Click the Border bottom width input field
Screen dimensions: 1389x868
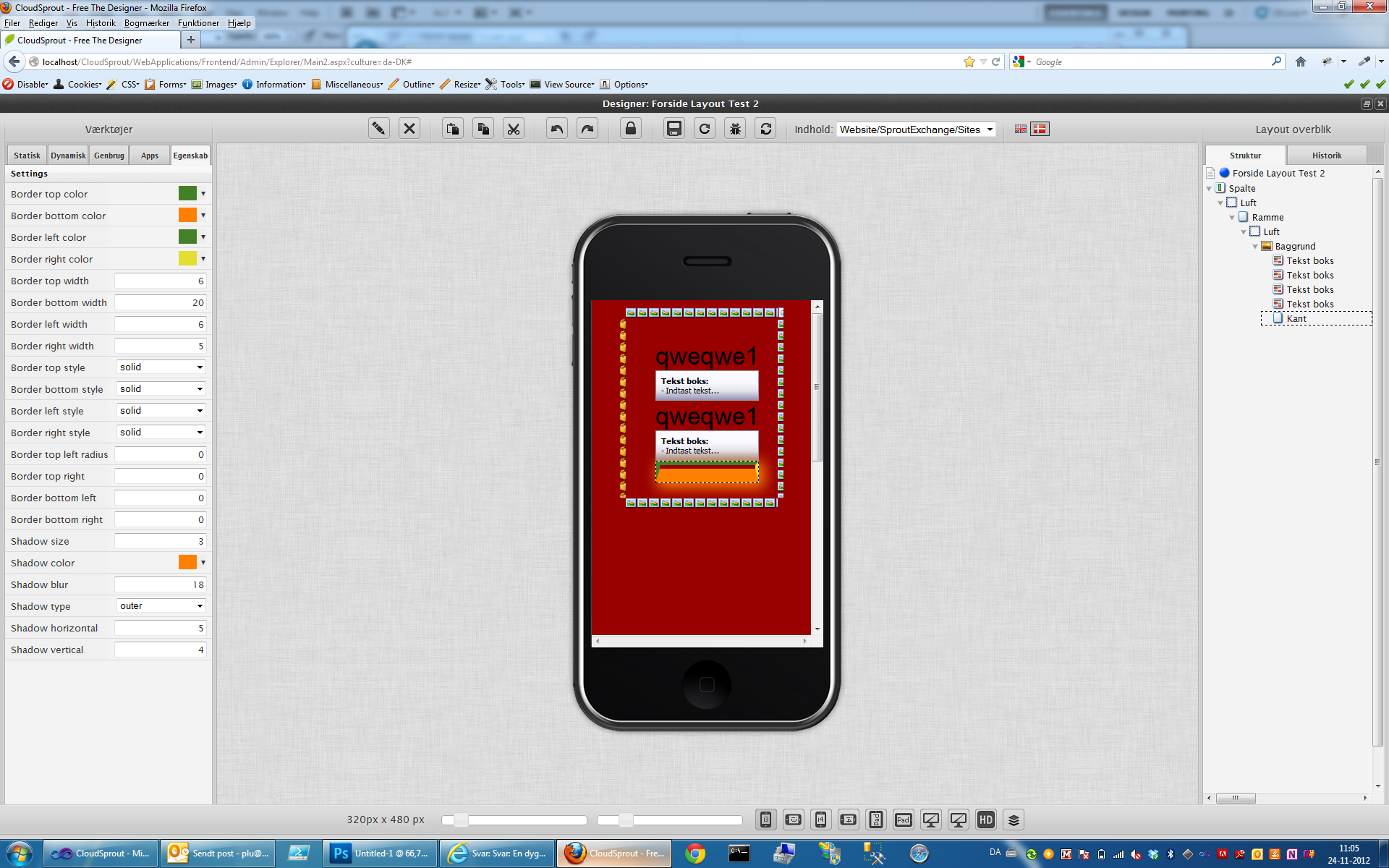[x=160, y=302]
